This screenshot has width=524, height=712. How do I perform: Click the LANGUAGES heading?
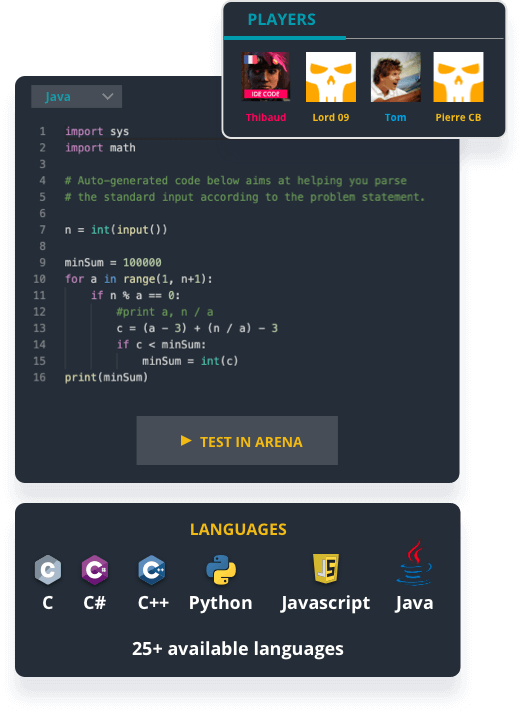(238, 529)
